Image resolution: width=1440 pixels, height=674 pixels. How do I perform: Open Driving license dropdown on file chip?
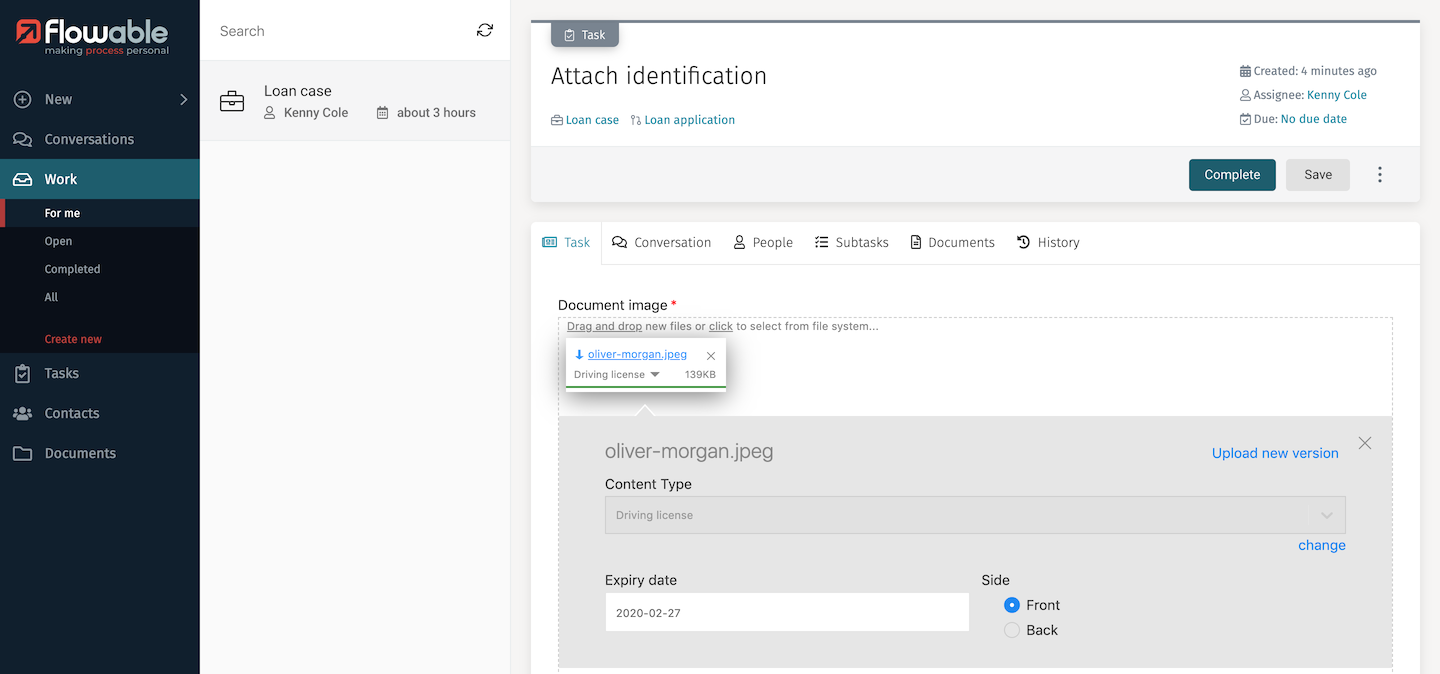pos(655,375)
